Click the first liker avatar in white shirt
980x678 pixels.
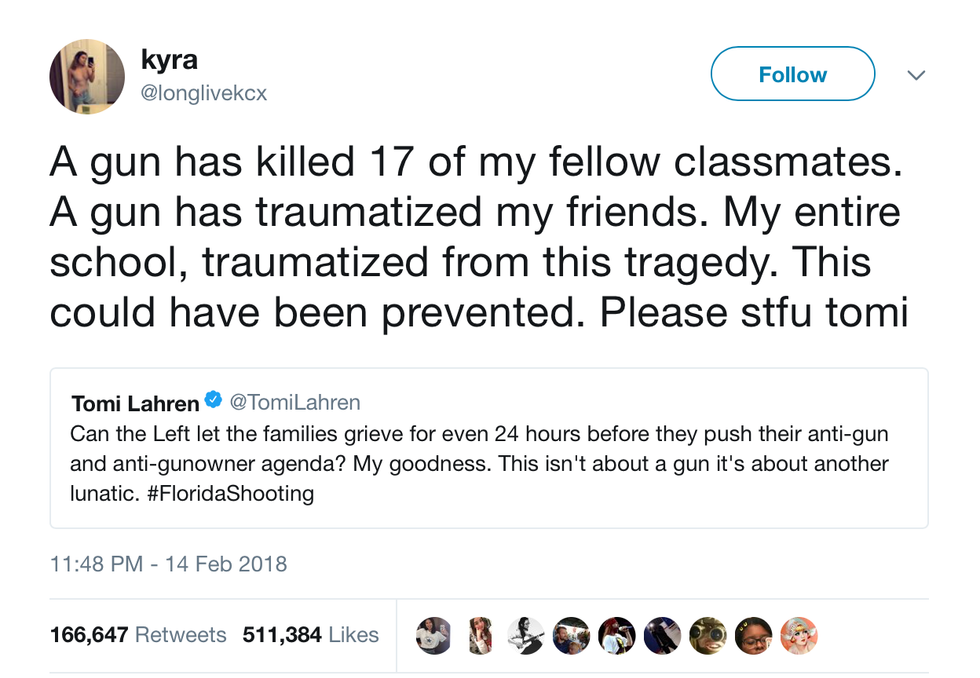point(435,635)
